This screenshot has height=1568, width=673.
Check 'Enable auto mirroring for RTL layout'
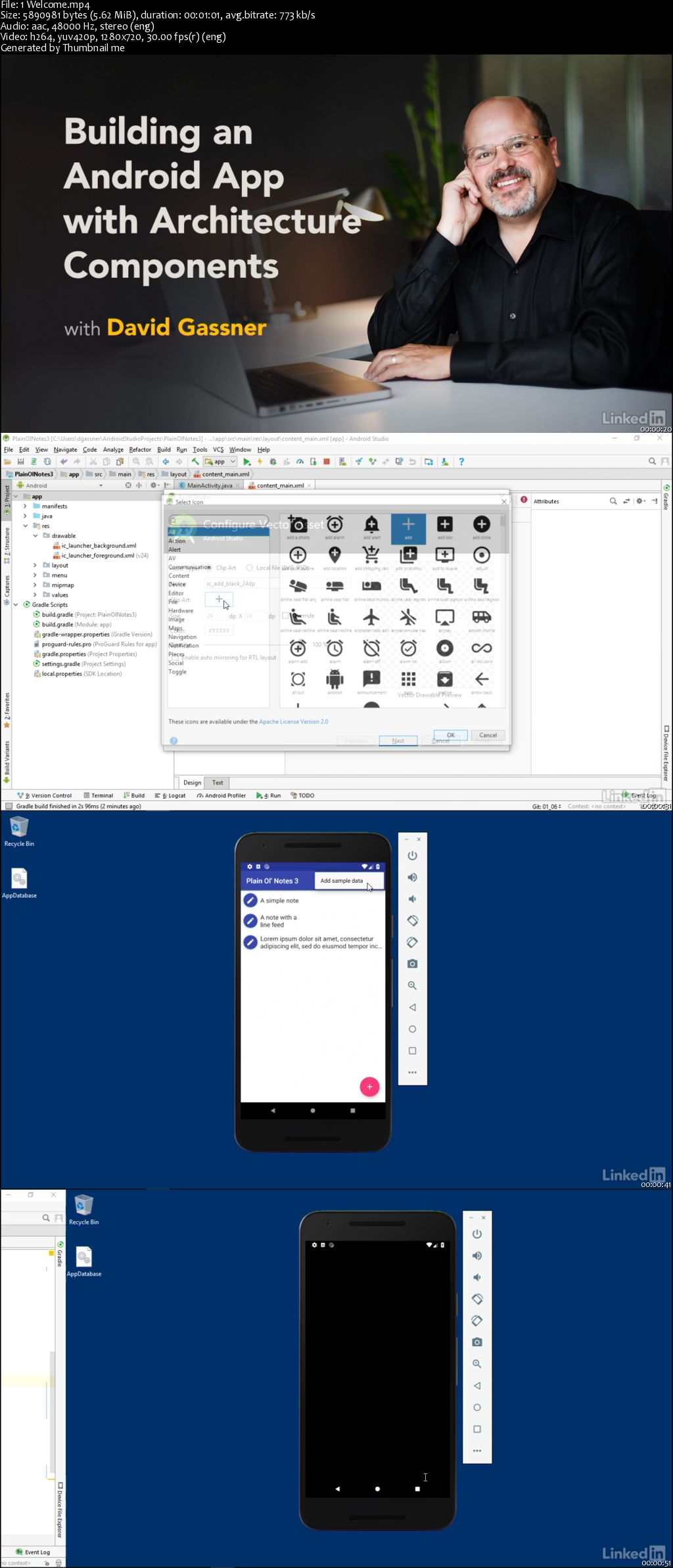[x=175, y=657]
